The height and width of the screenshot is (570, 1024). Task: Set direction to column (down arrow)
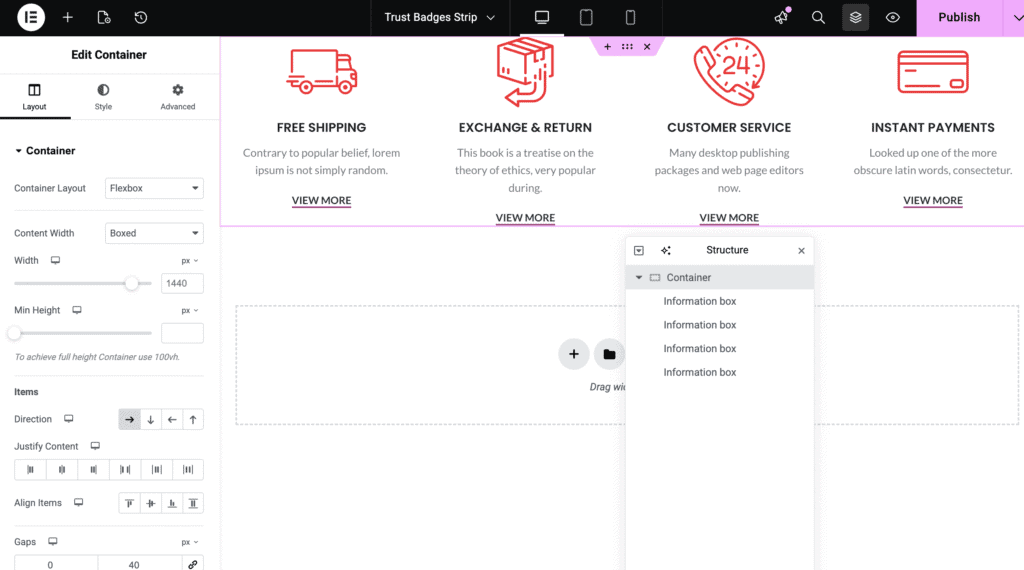[x=151, y=419]
